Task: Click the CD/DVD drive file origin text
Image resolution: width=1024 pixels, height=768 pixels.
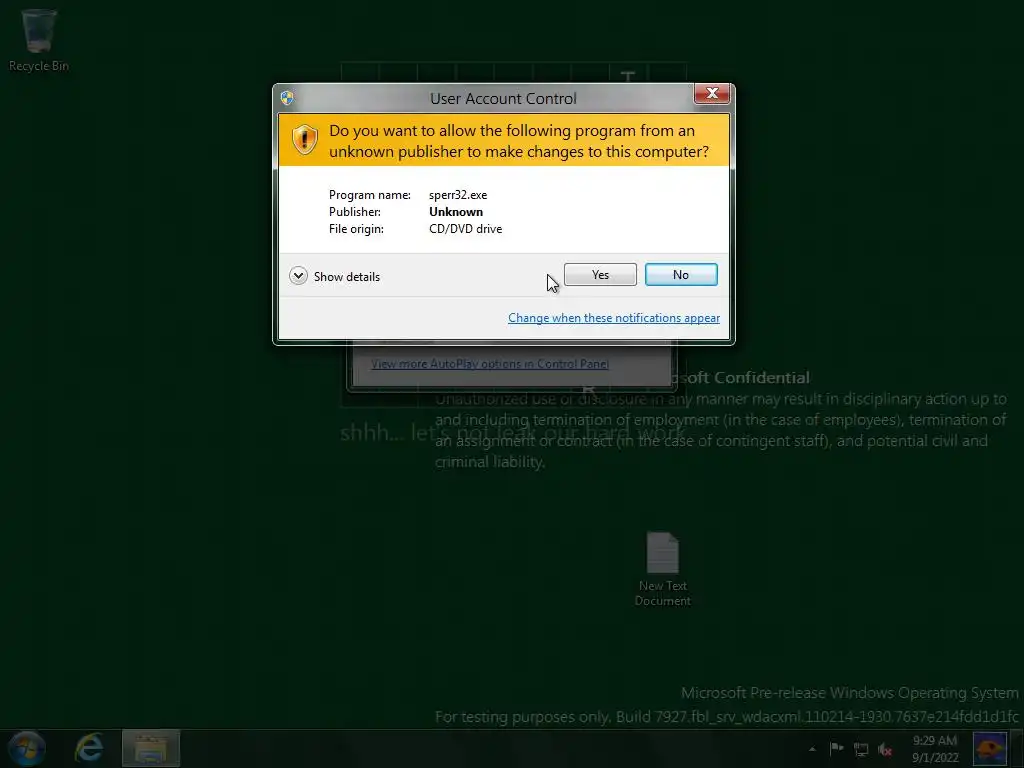Action: click(466, 229)
